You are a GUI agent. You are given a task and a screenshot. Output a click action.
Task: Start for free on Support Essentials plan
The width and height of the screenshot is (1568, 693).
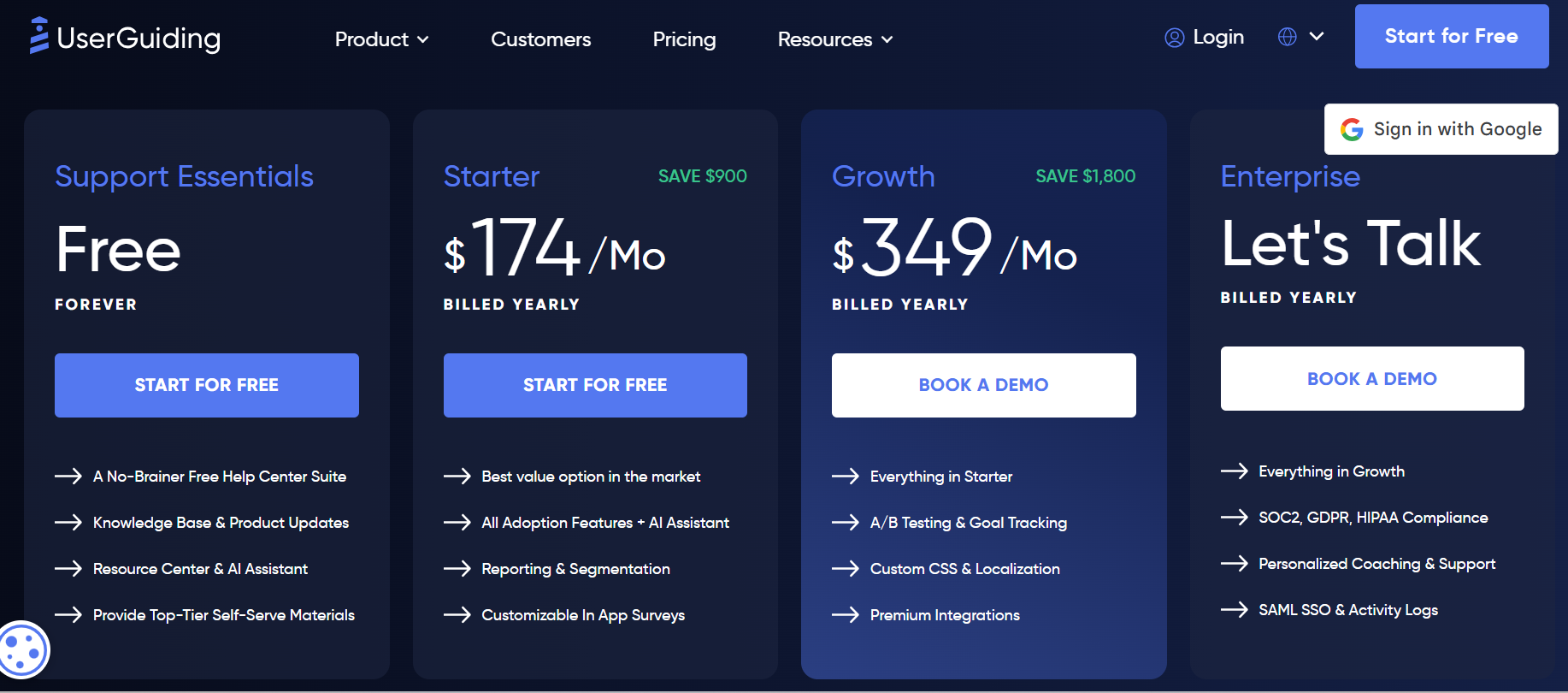pyautogui.click(x=207, y=385)
